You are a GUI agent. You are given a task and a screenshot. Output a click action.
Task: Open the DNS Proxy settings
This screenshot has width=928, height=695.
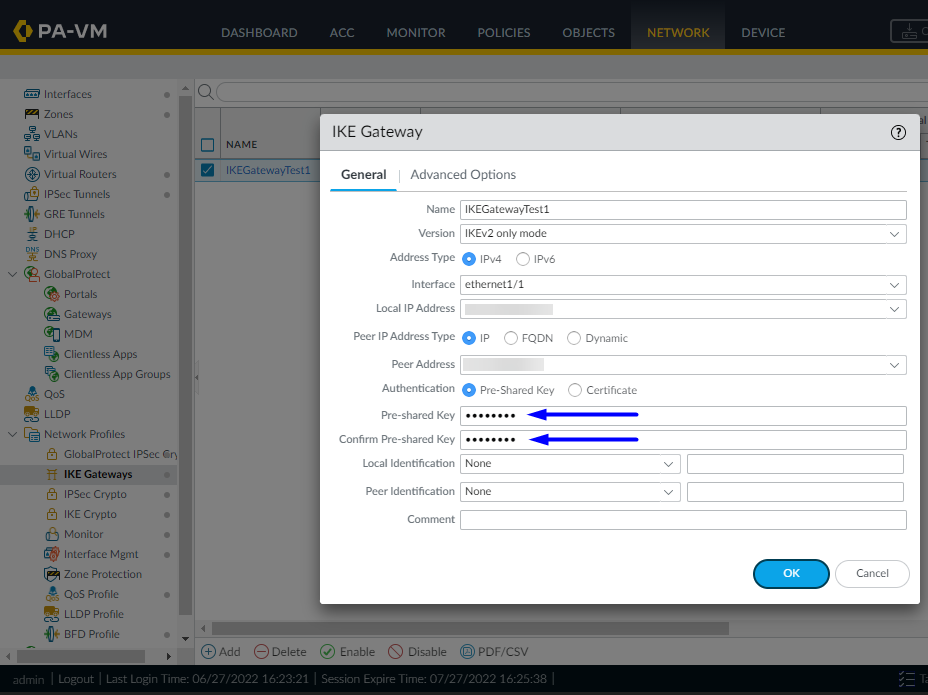(70, 254)
